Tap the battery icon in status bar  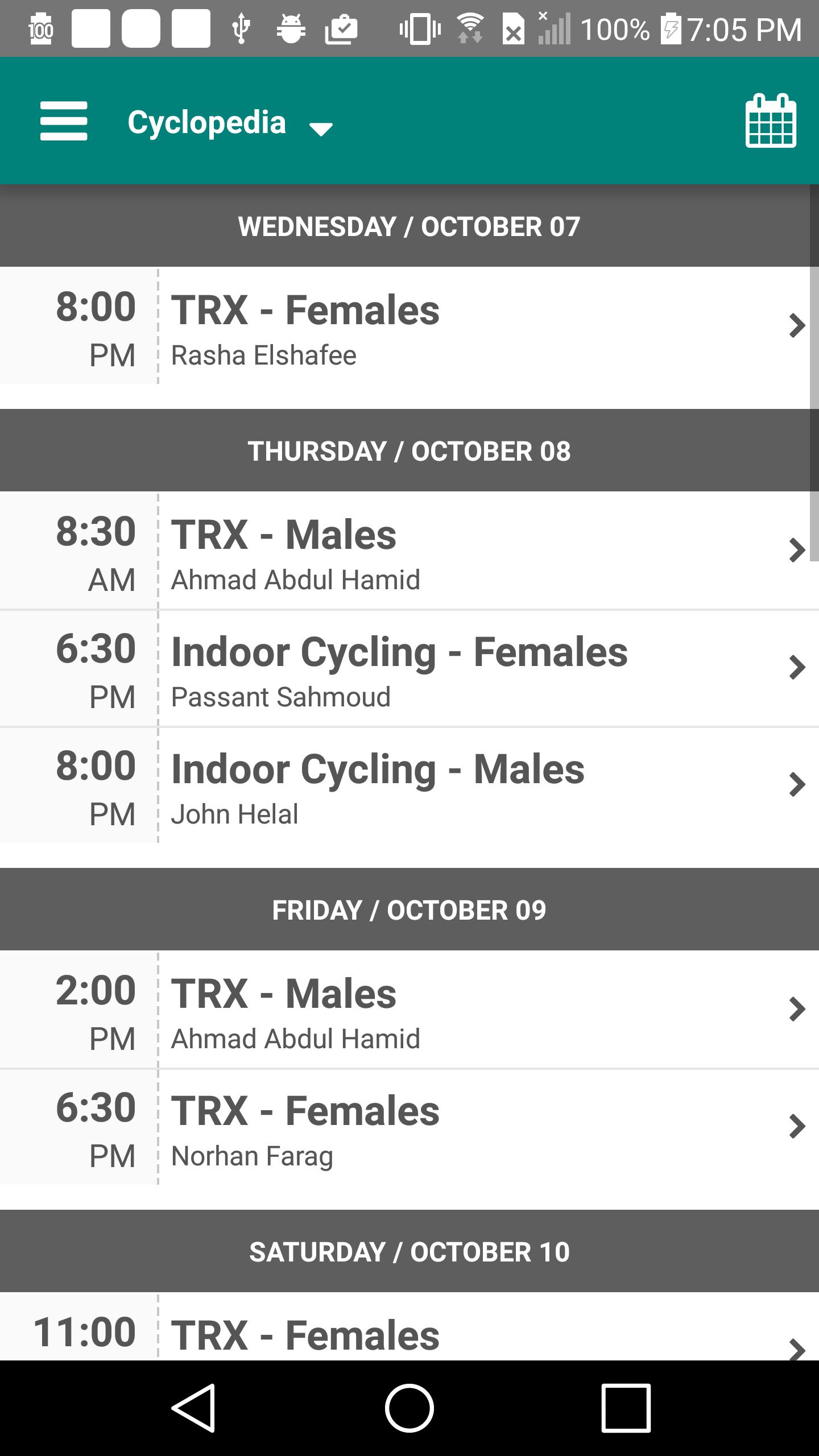click(671, 28)
